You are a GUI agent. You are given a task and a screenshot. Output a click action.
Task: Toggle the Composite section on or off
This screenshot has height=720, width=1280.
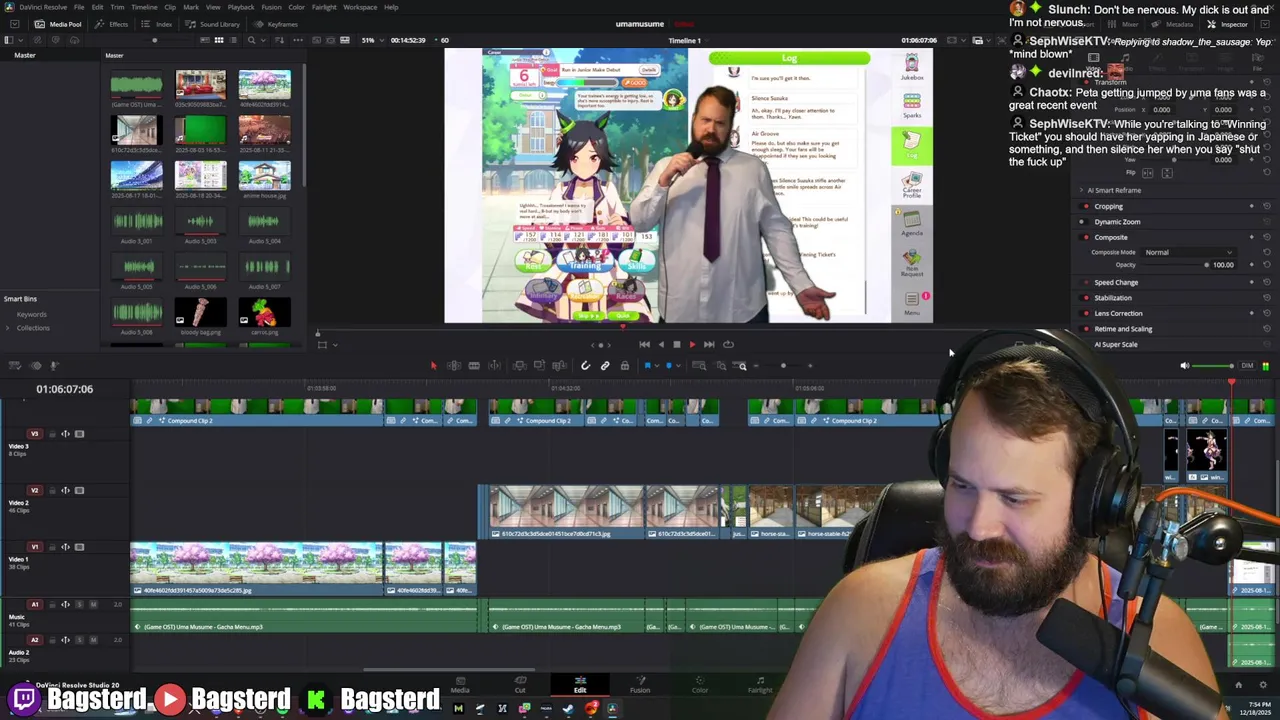pyautogui.click(x=1086, y=237)
